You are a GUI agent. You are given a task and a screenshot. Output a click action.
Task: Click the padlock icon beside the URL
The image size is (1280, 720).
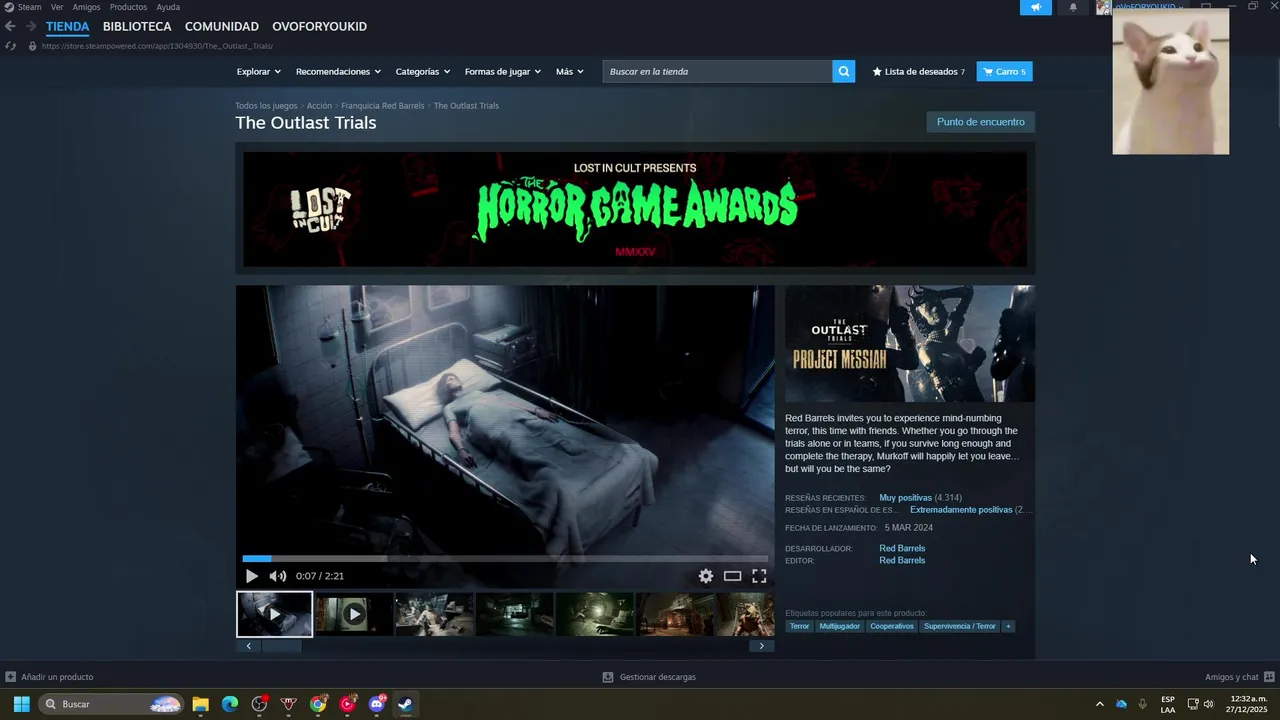tap(33, 46)
